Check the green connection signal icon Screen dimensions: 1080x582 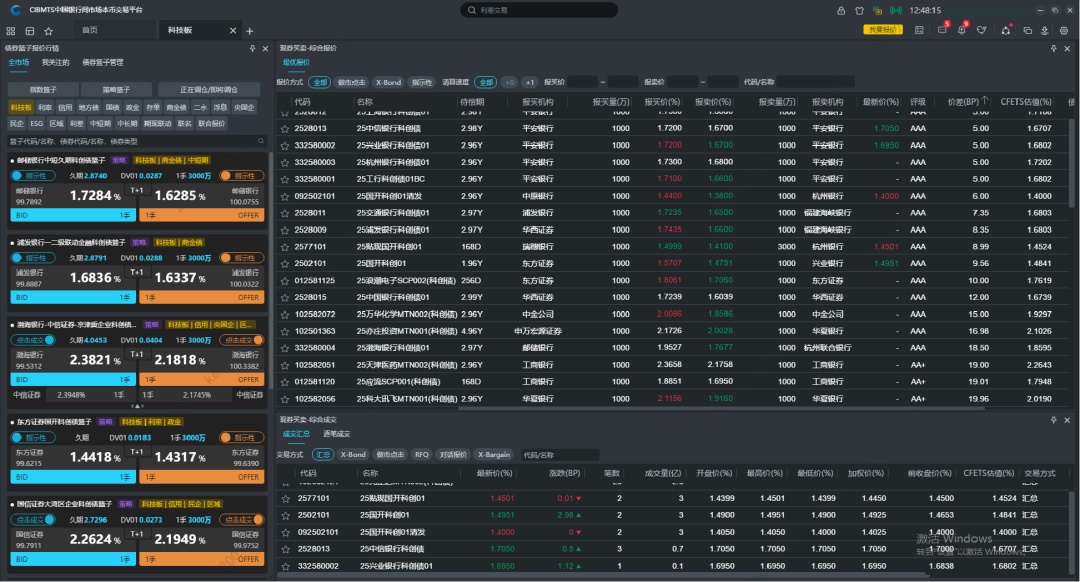point(895,10)
